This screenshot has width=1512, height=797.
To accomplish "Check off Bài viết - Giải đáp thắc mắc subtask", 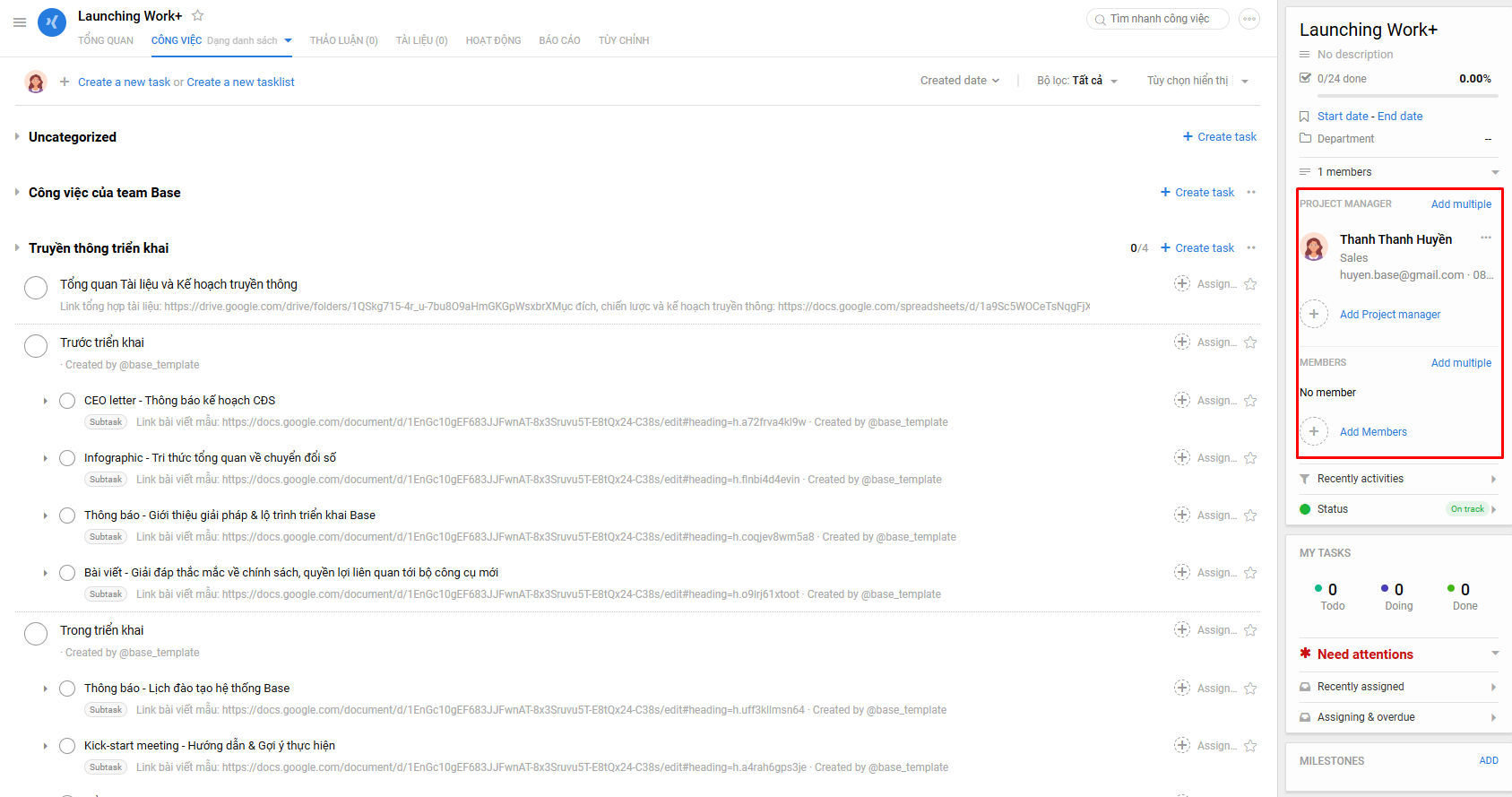I will [67, 573].
